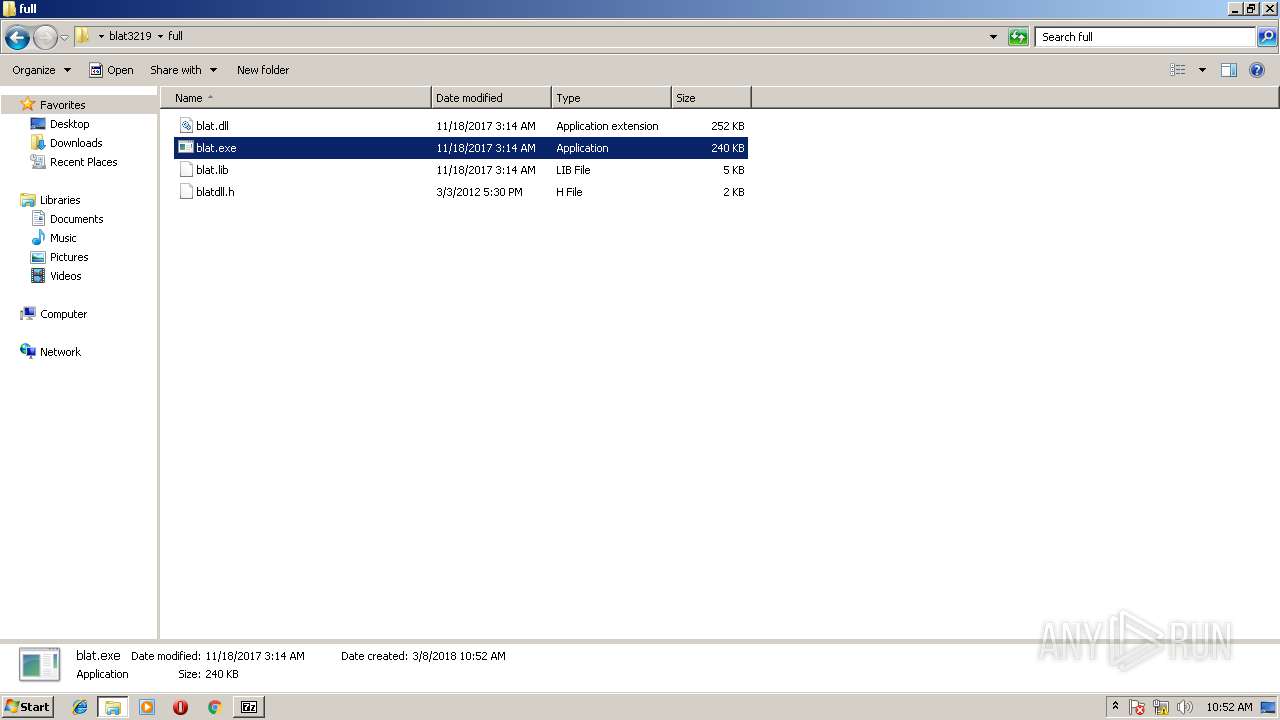This screenshot has height=720, width=1280.
Task: Open the Share with menu
Action: pos(183,70)
